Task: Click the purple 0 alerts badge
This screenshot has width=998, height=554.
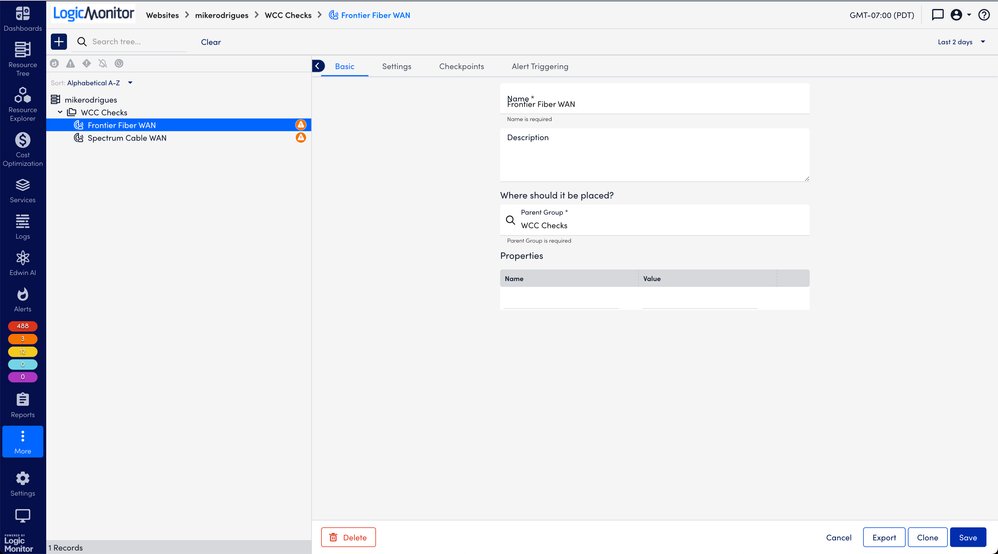Action: (x=22, y=377)
